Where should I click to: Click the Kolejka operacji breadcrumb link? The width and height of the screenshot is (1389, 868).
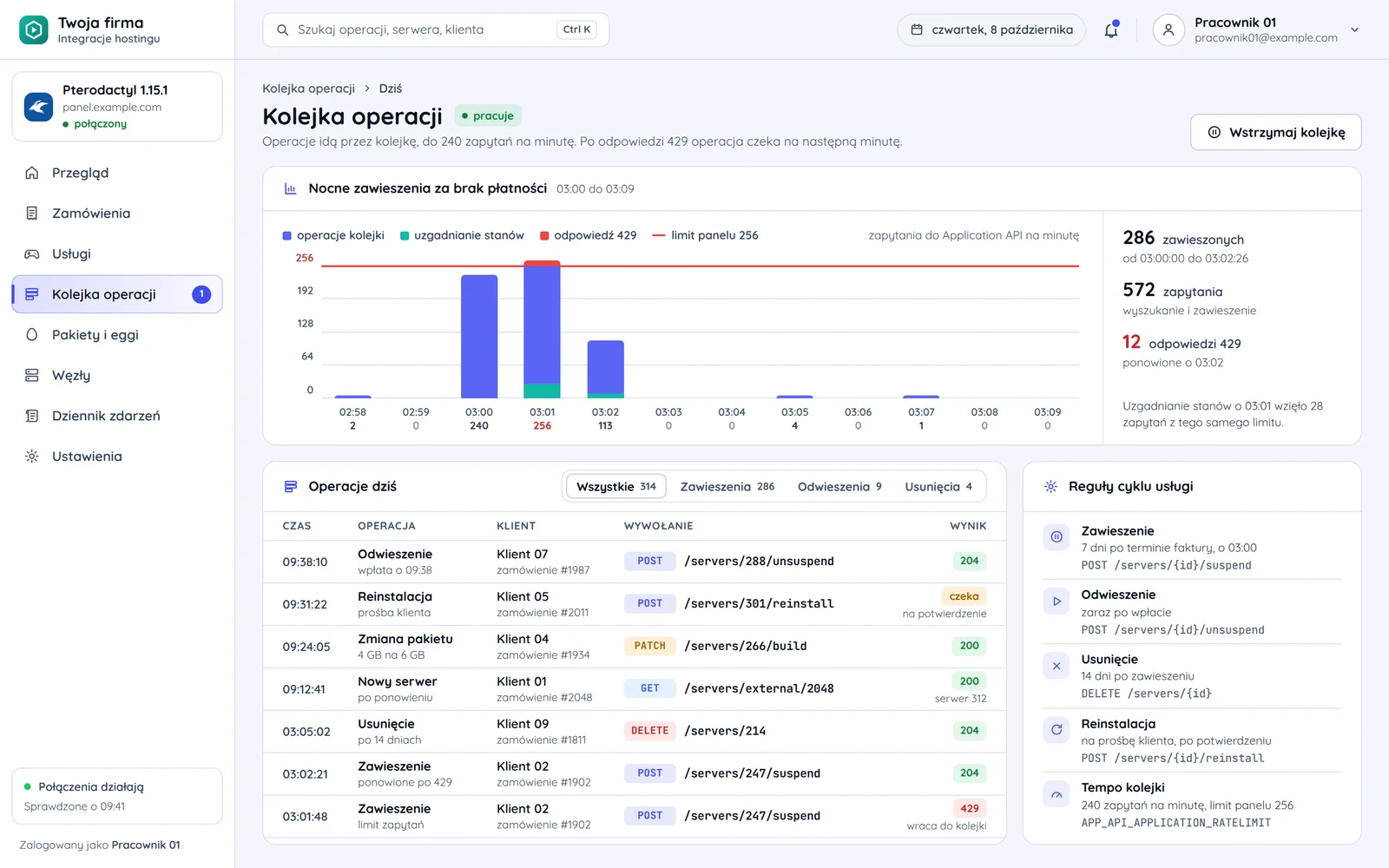308,89
